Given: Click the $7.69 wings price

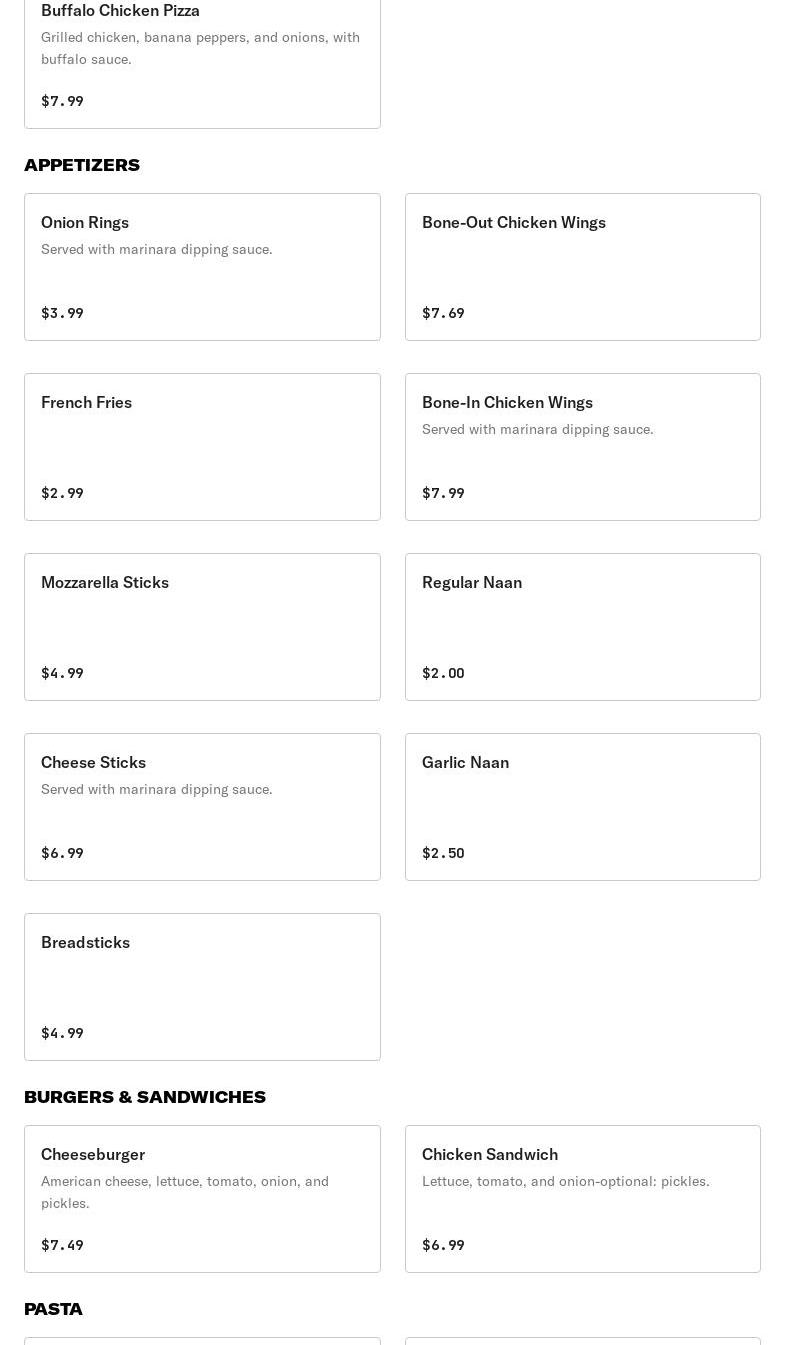Looking at the screenshot, I should (443, 313).
